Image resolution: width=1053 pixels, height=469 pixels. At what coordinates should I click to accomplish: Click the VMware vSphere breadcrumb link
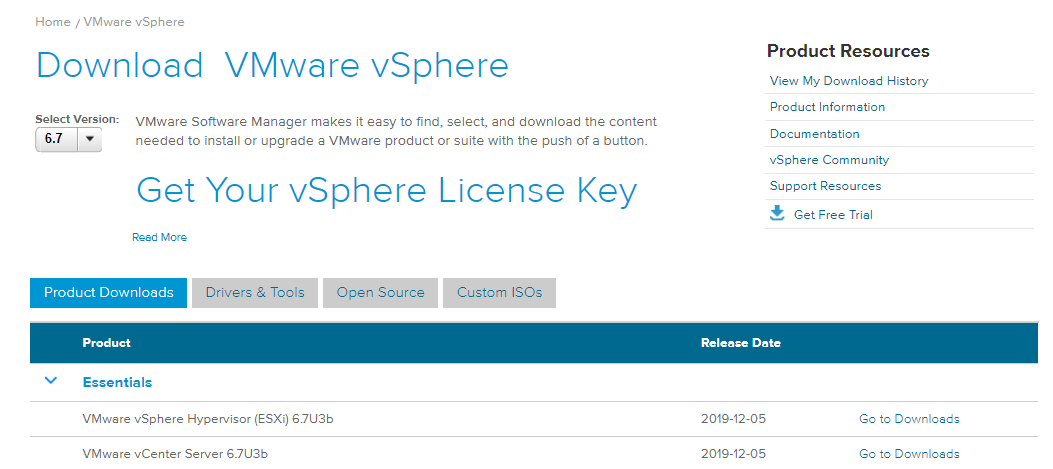click(x=134, y=22)
